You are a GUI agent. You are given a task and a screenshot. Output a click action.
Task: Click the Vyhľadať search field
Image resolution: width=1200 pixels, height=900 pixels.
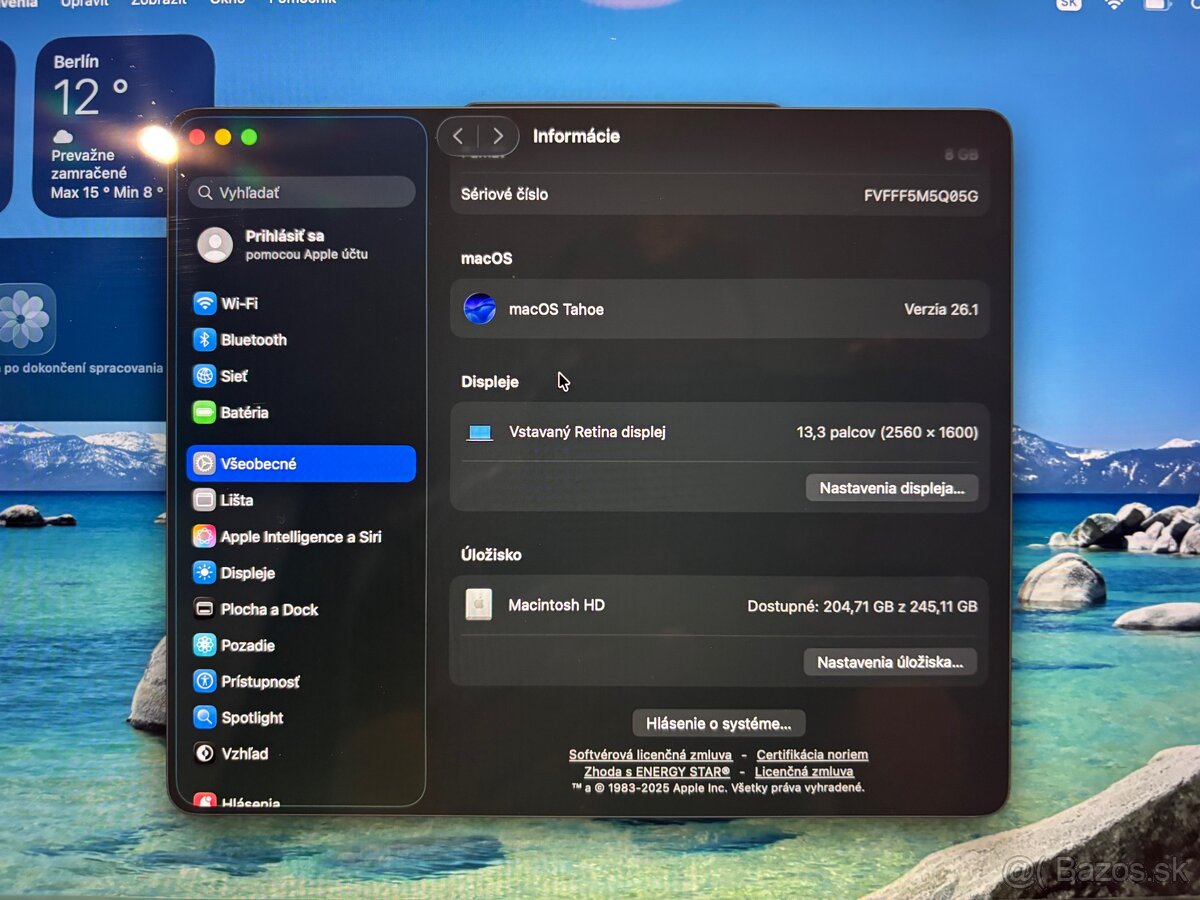[300, 191]
